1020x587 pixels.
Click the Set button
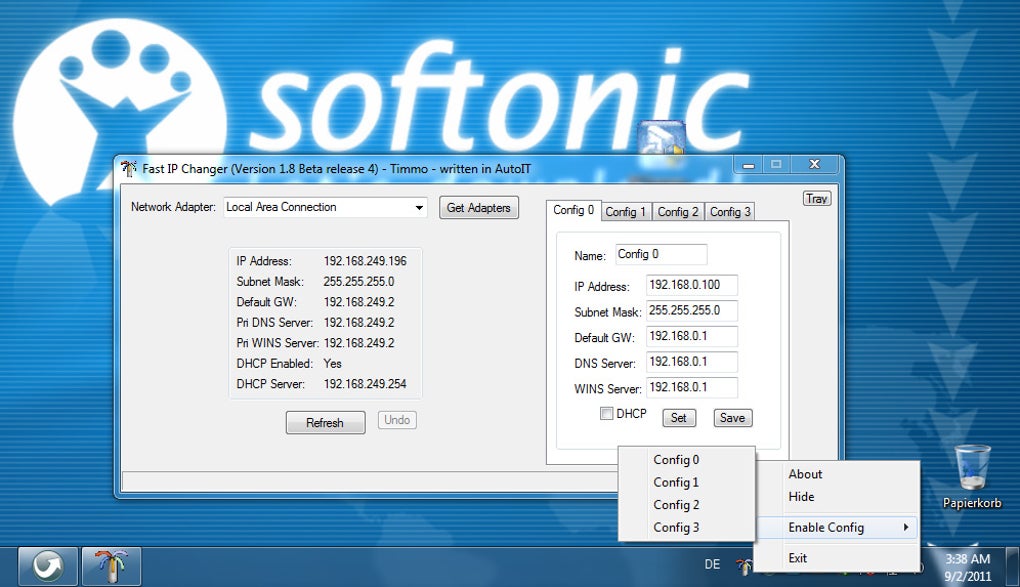(678, 418)
